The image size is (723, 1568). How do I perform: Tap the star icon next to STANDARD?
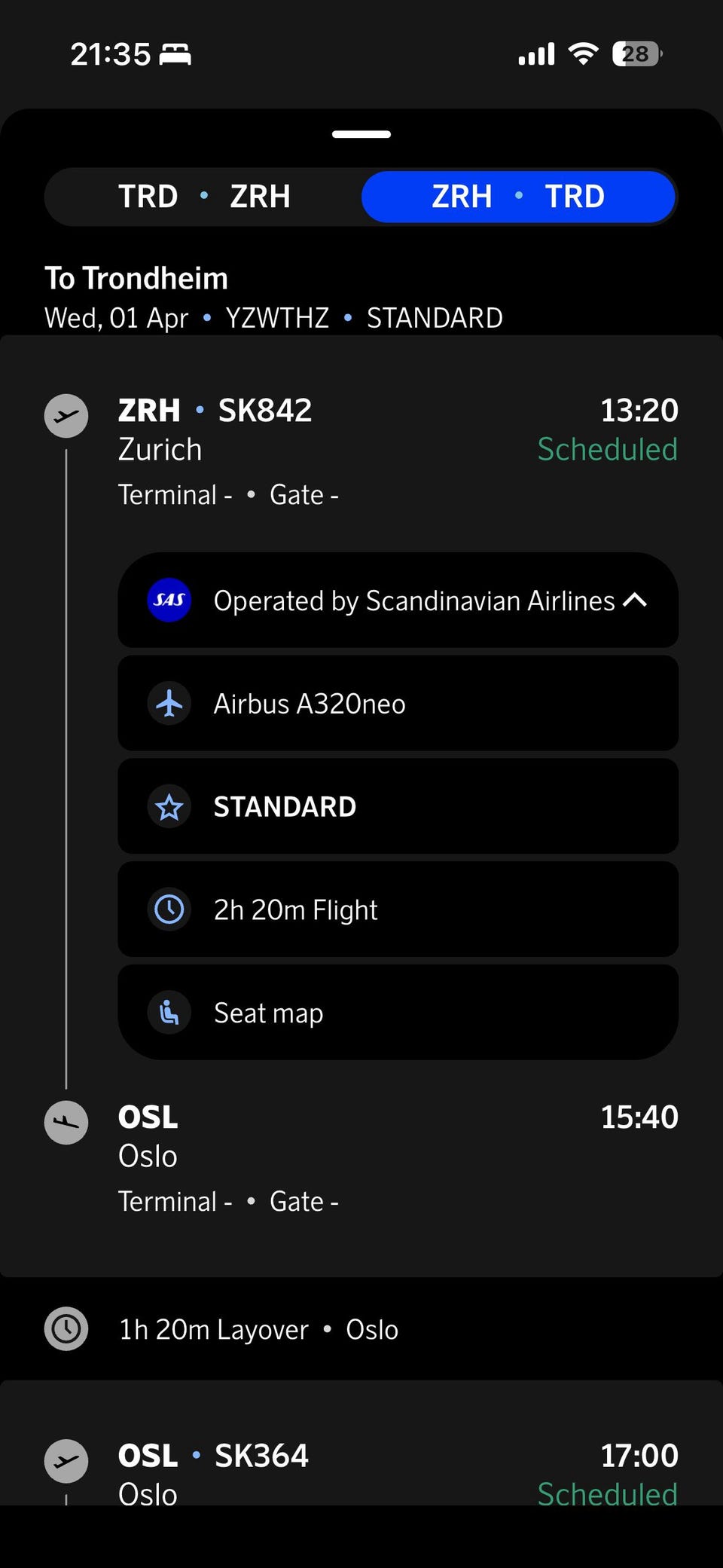[x=169, y=807]
